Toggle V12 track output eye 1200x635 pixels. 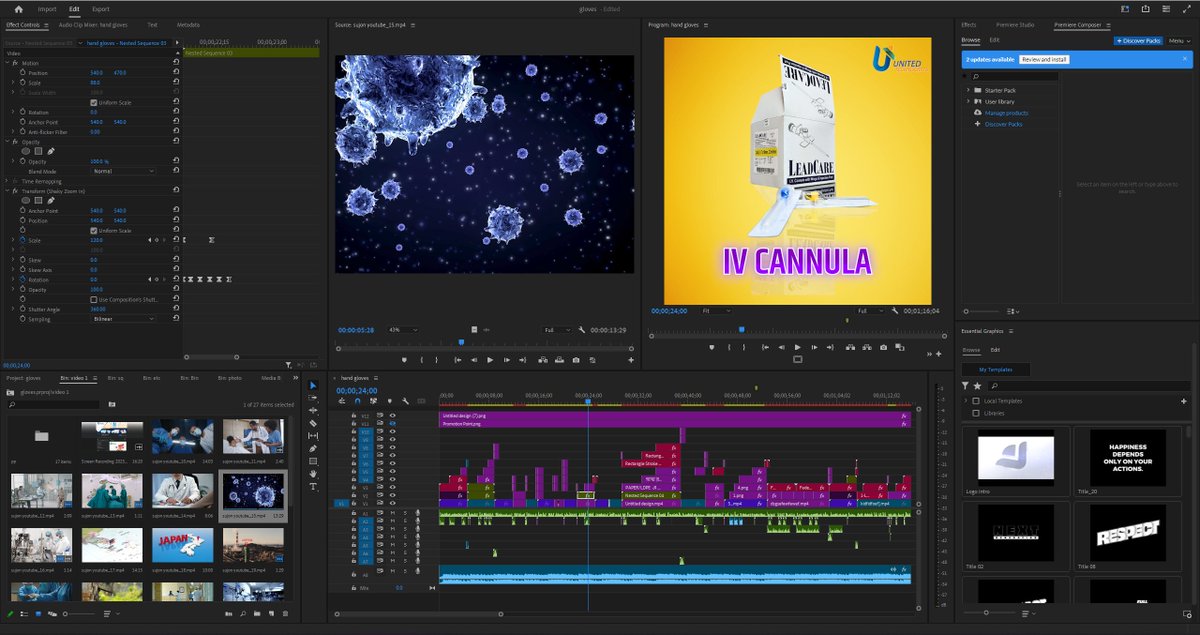pyautogui.click(x=392, y=415)
